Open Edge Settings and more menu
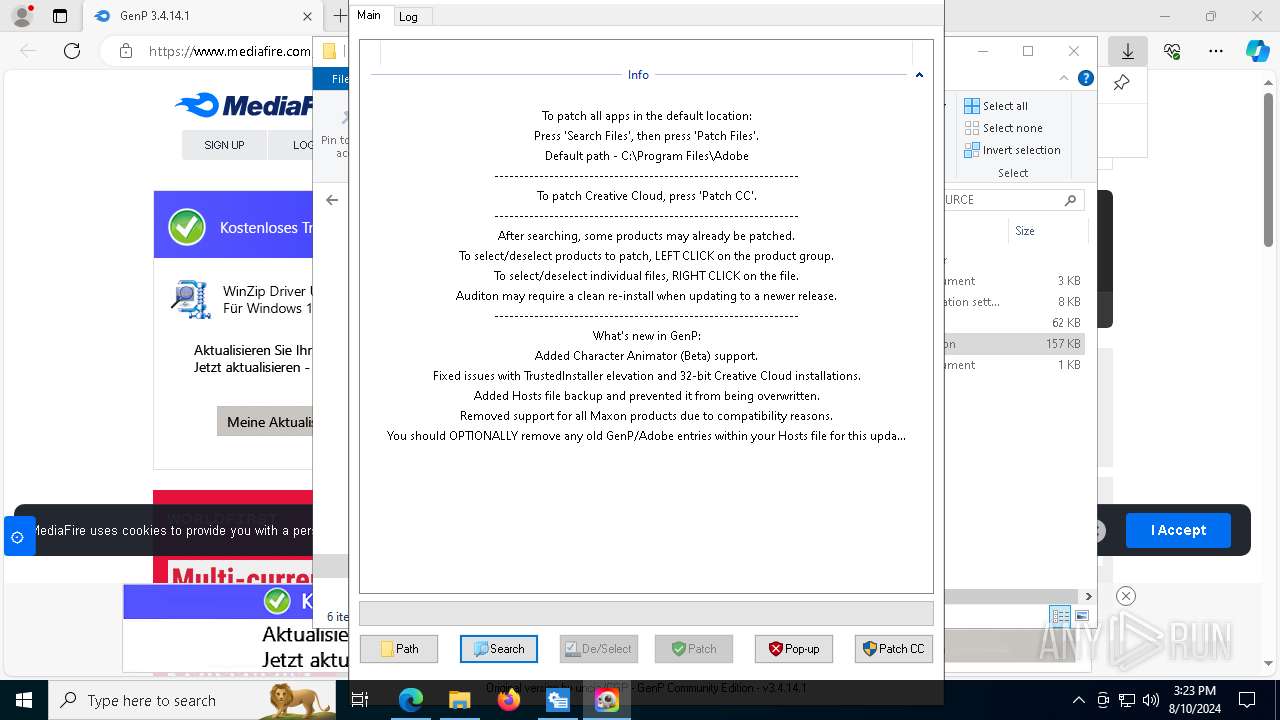The image size is (1280, 720). (1216, 51)
